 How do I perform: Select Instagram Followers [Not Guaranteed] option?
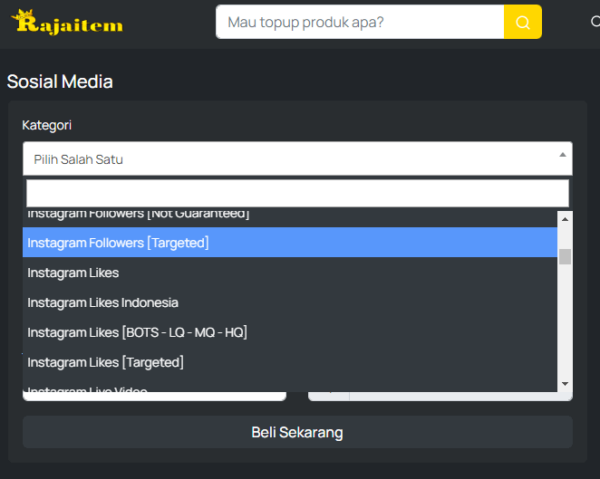[290, 217]
